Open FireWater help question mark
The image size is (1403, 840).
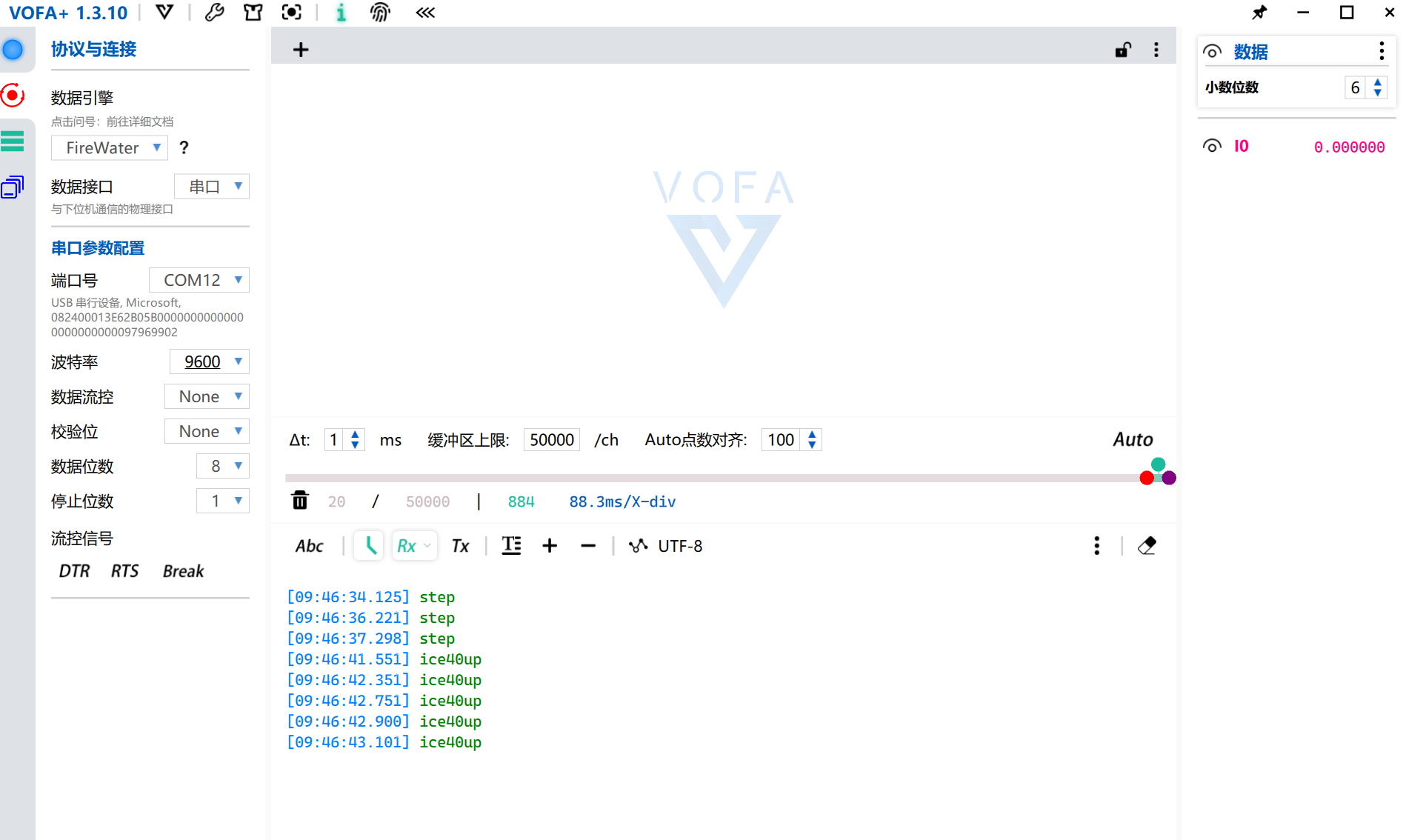point(184,147)
